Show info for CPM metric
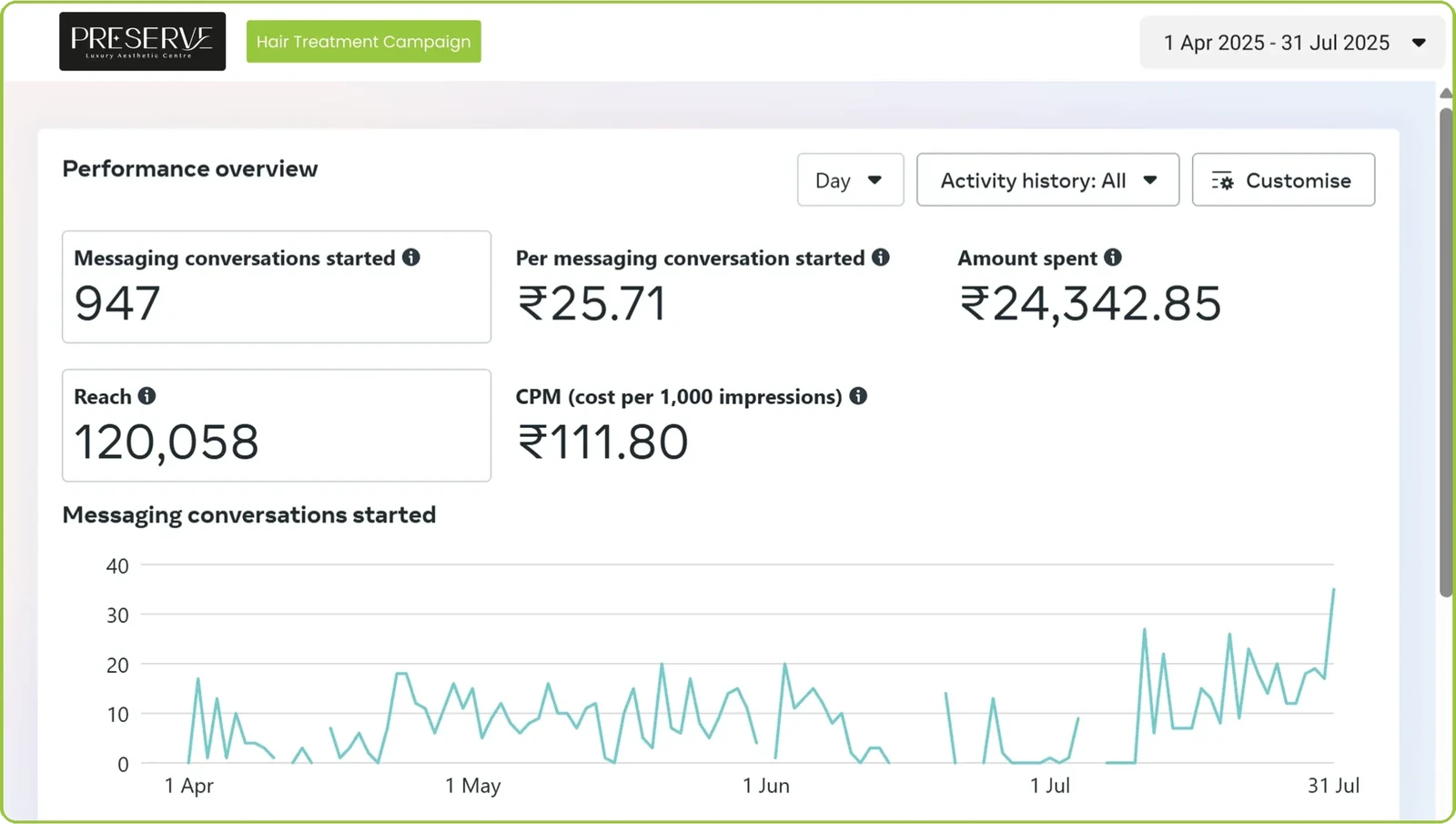Screen dimensions: 1456x824 point(858,396)
